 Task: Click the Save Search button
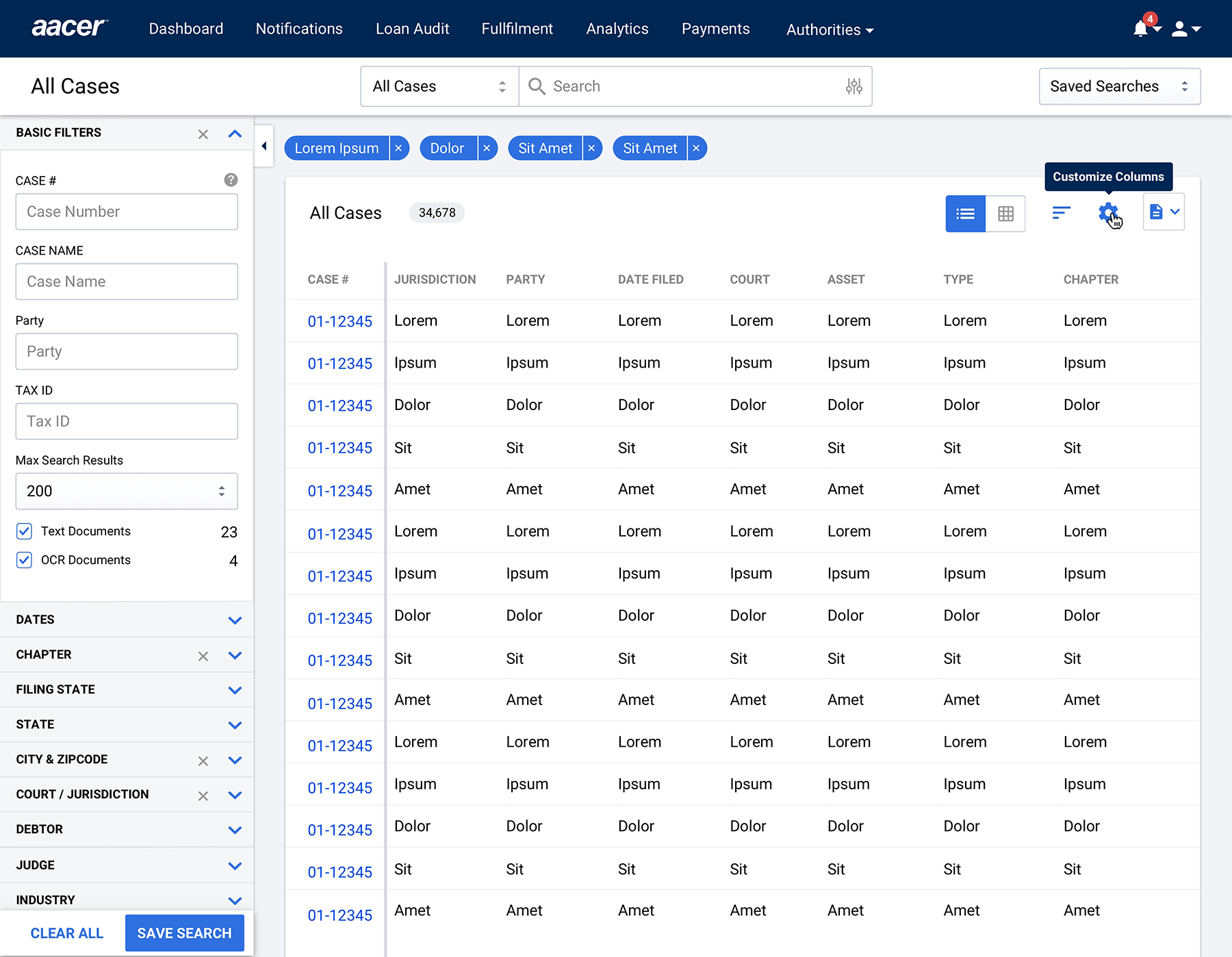(x=184, y=933)
